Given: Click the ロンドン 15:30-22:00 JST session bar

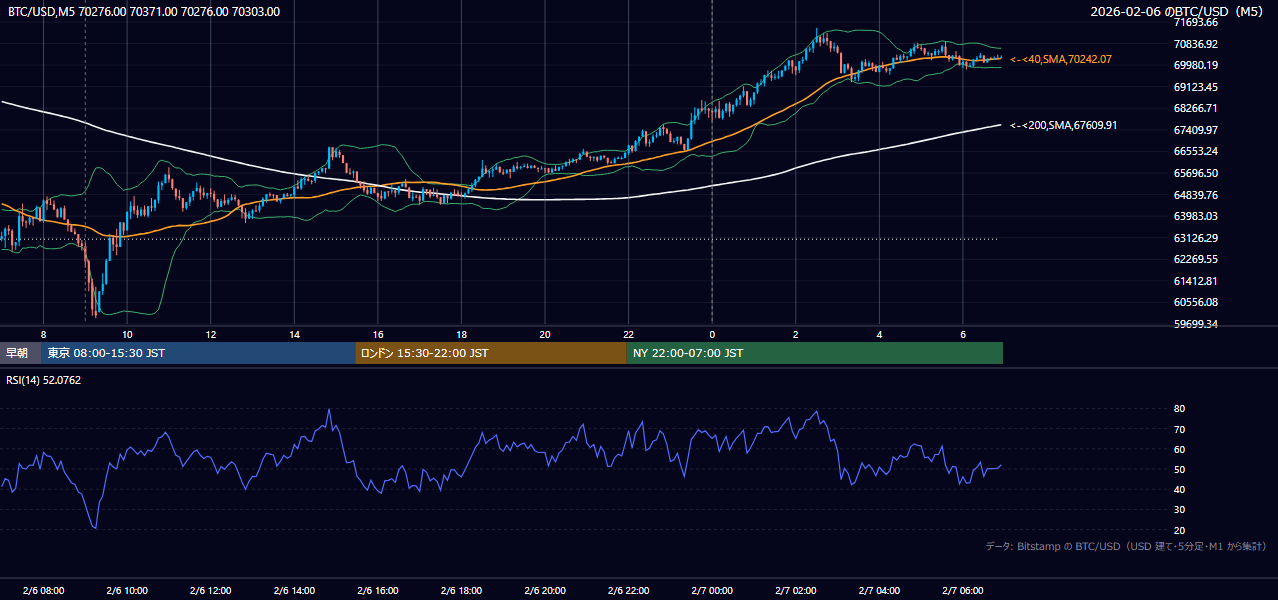Looking at the screenshot, I should pos(491,353).
